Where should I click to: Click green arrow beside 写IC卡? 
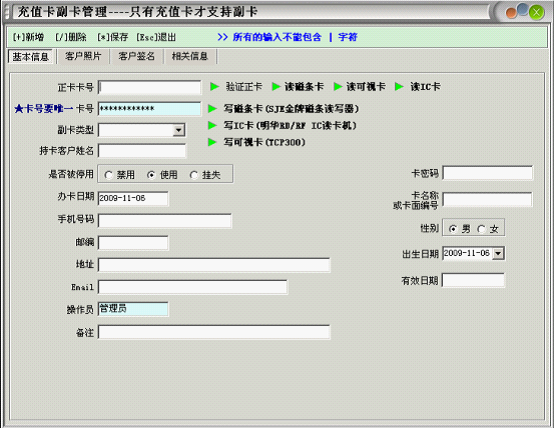click(212, 125)
